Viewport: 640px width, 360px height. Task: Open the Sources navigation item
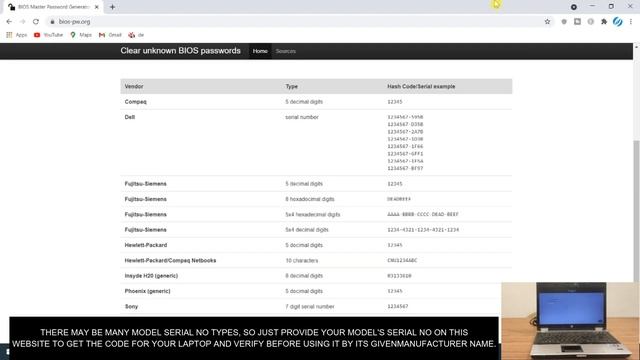[286, 51]
